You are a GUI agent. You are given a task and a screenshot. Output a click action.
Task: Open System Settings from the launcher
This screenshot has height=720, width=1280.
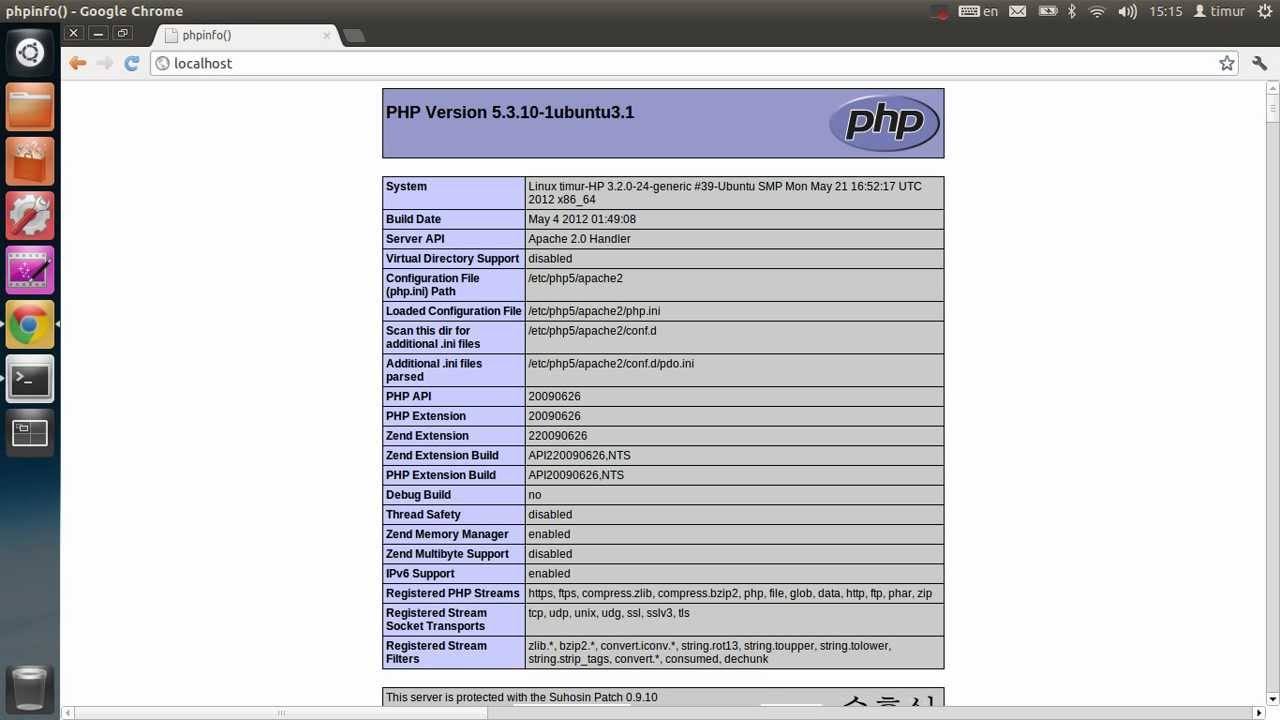pyautogui.click(x=30, y=215)
